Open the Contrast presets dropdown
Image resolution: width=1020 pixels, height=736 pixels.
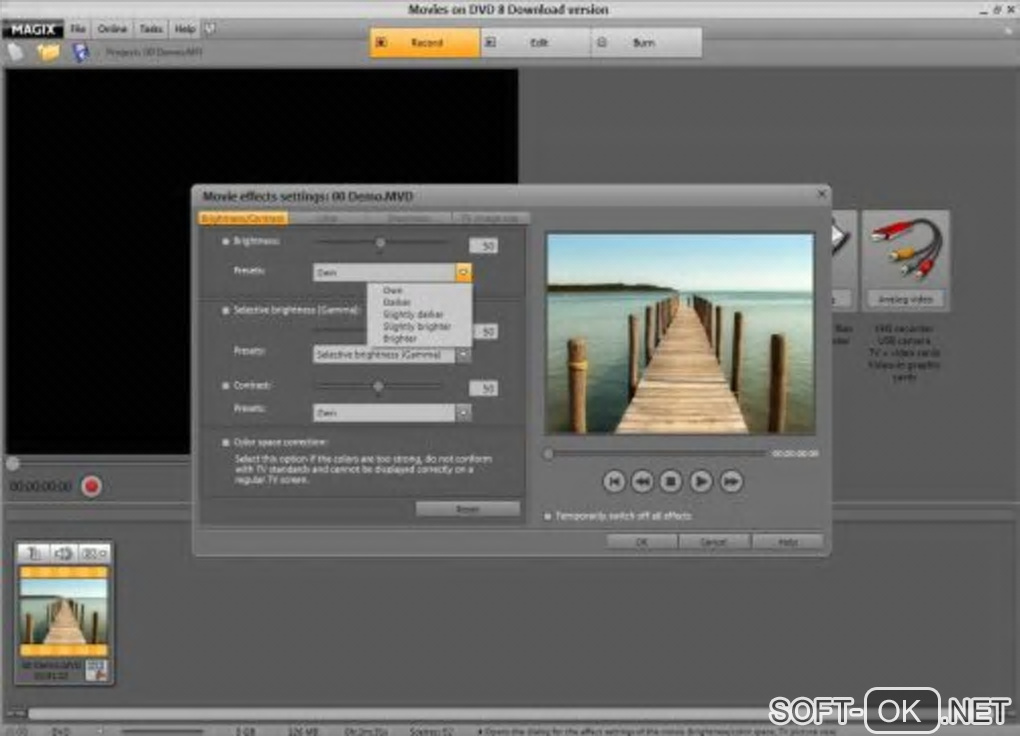pyautogui.click(x=463, y=413)
